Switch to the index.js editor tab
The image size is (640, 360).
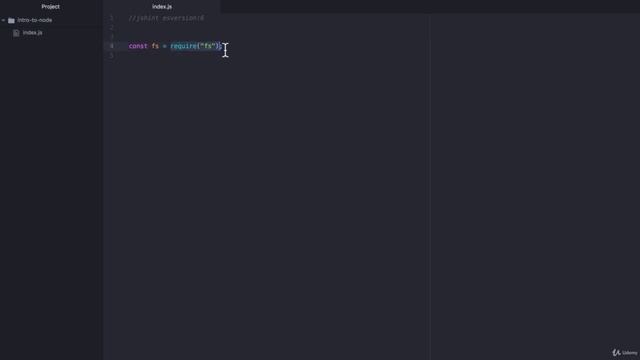tap(162, 7)
